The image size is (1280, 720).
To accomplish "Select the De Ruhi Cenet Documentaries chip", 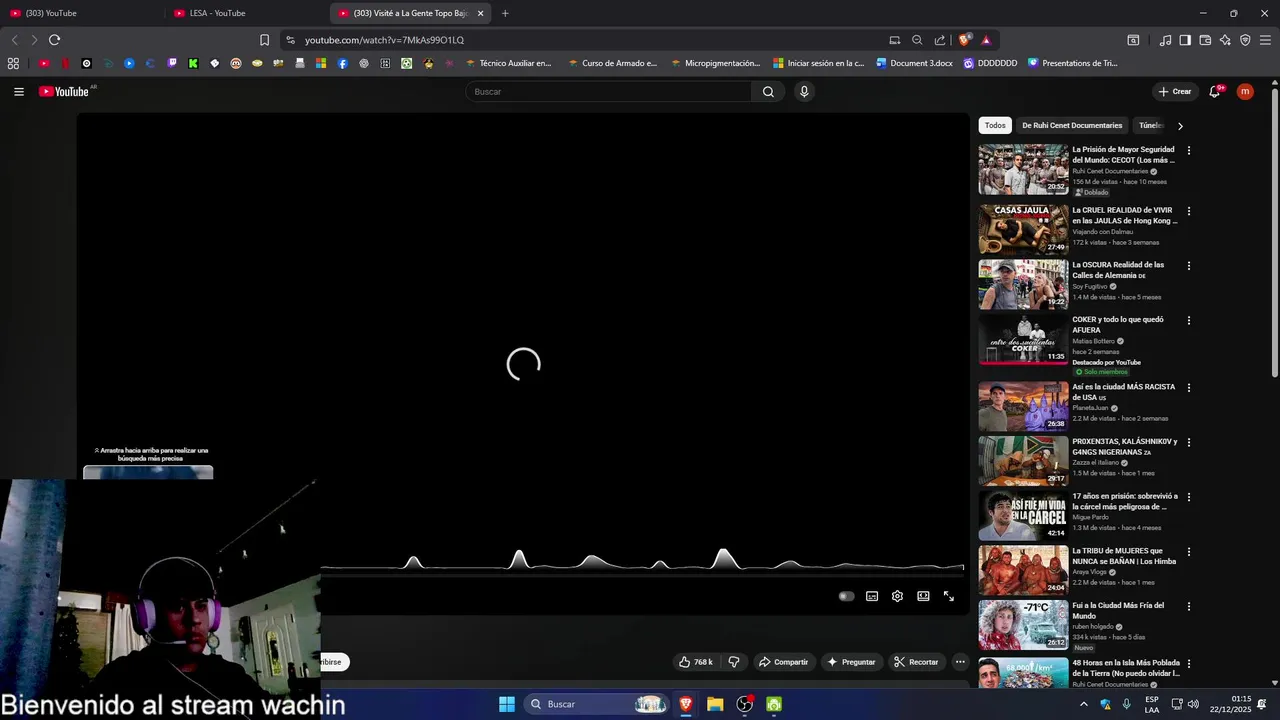I will click(1072, 125).
